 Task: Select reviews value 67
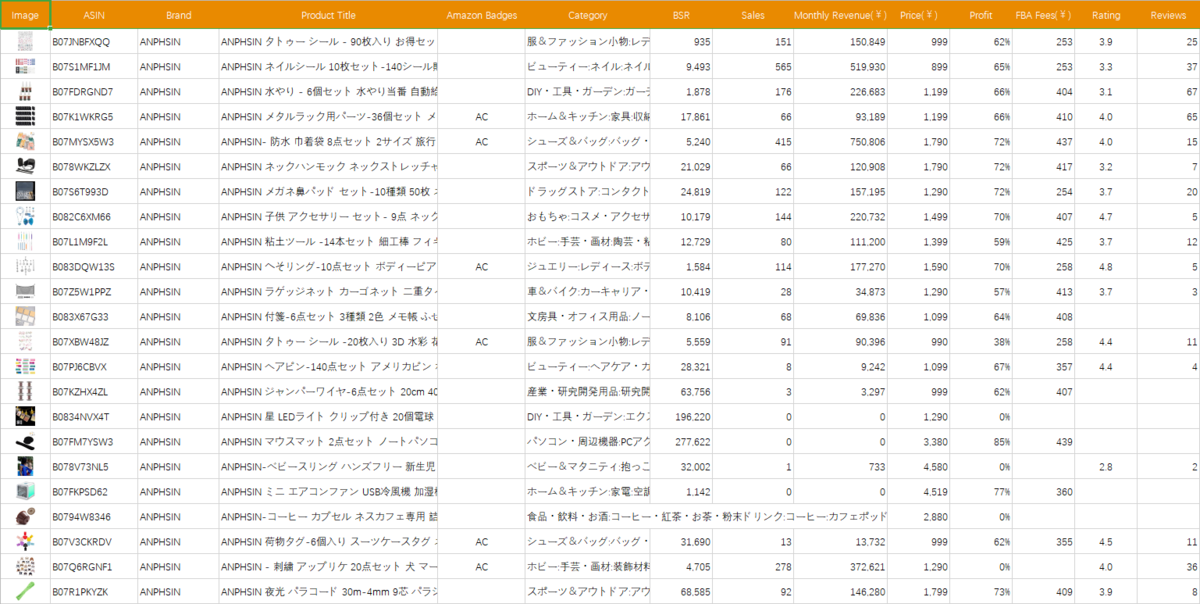(1168, 92)
